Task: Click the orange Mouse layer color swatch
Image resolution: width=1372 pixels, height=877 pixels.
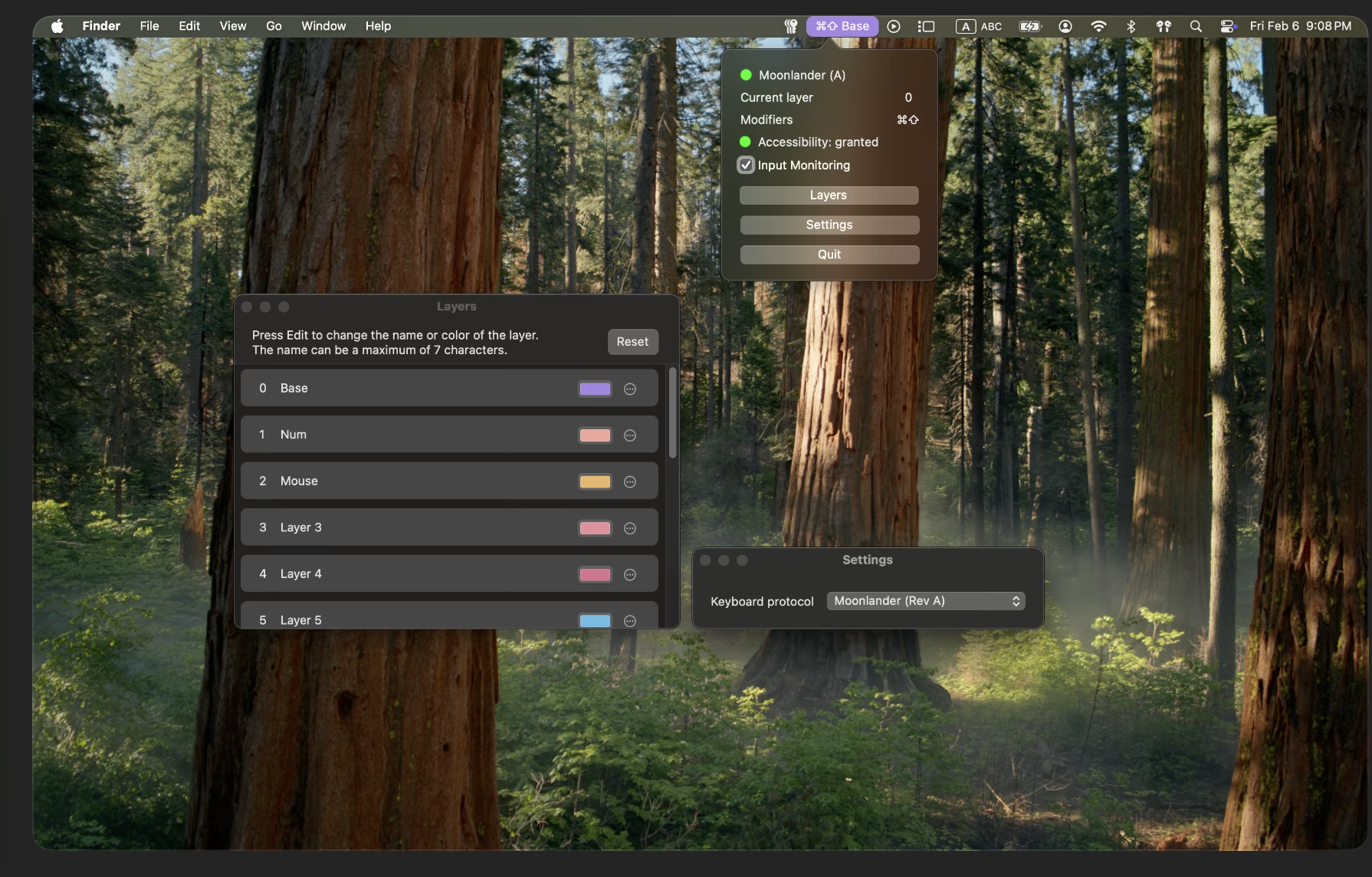Action: click(595, 481)
